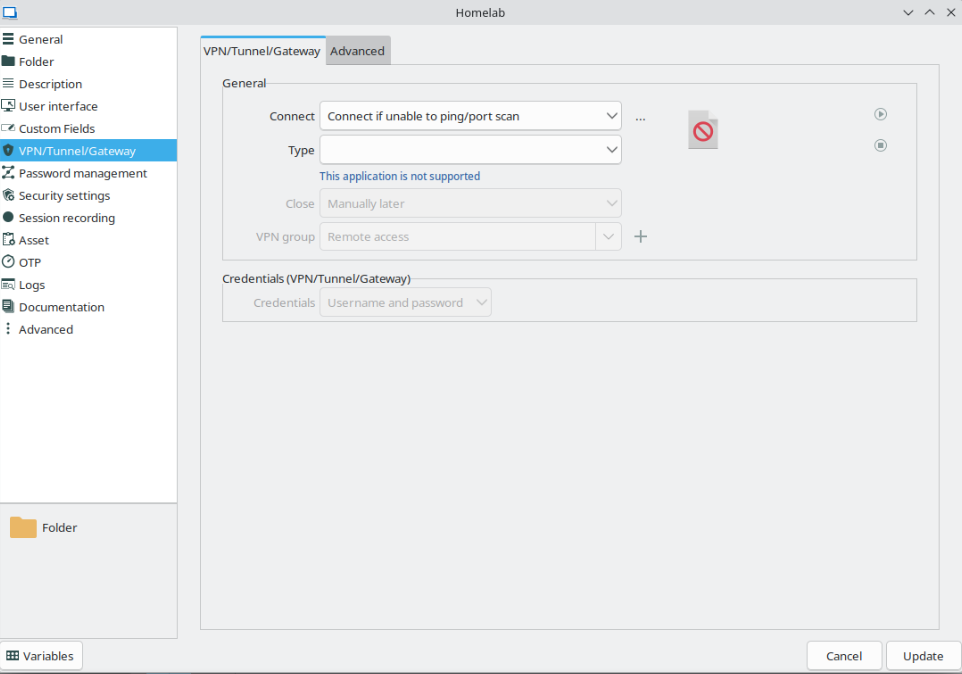Click the Password management icon
962x674 pixels.
(x=8, y=173)
